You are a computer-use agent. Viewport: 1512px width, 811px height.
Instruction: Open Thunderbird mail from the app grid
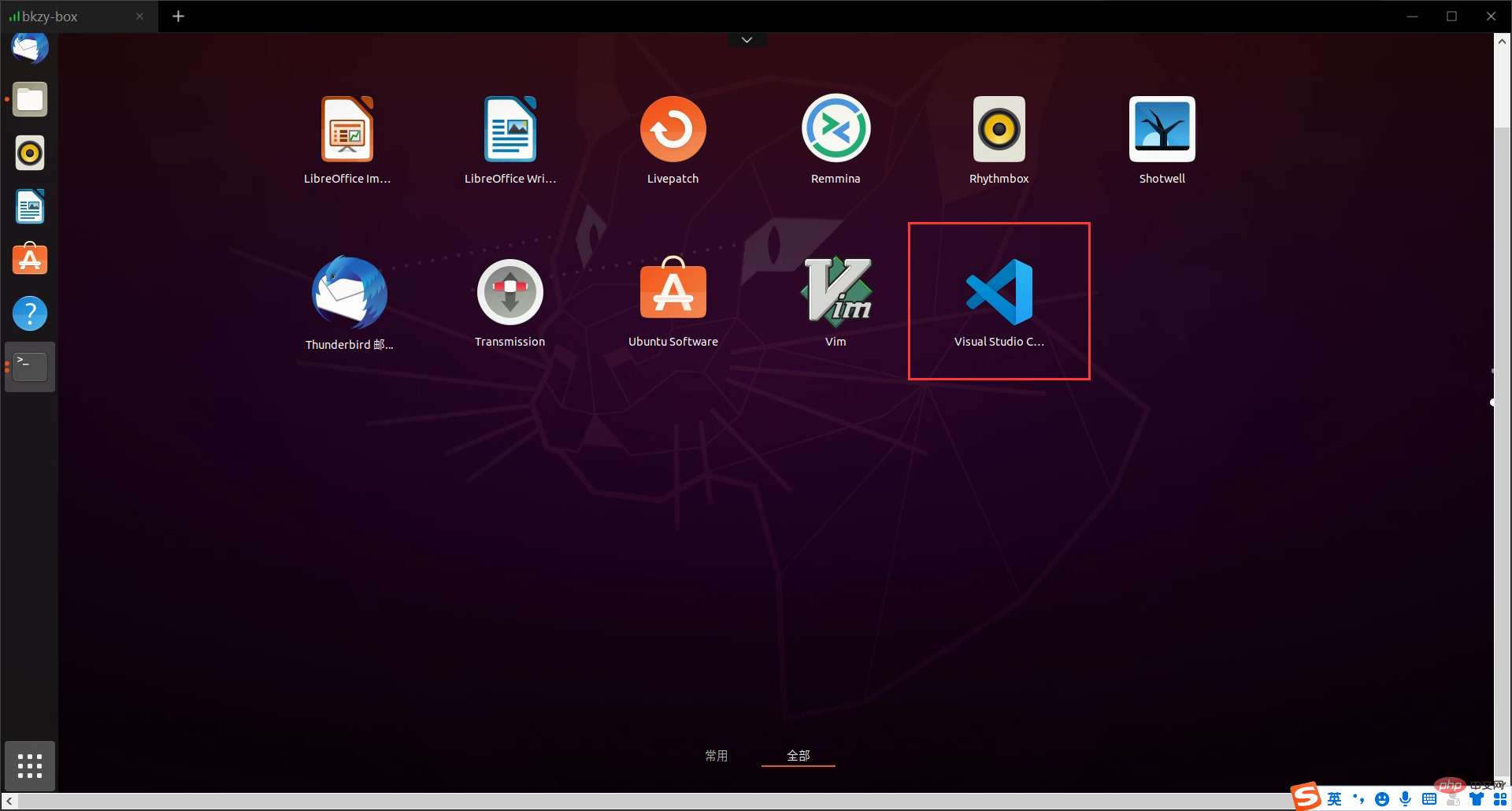coord(349,303)
